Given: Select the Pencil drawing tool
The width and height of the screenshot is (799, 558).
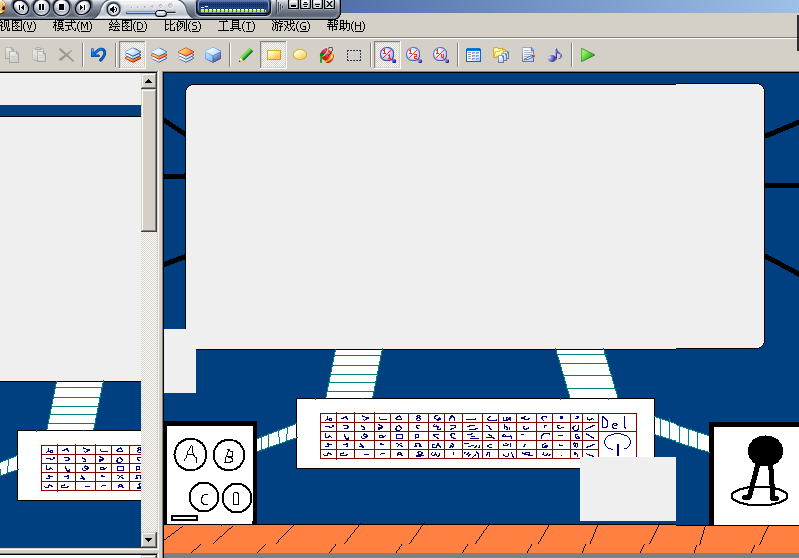Looking at the screenshot, I should (246, 55).
